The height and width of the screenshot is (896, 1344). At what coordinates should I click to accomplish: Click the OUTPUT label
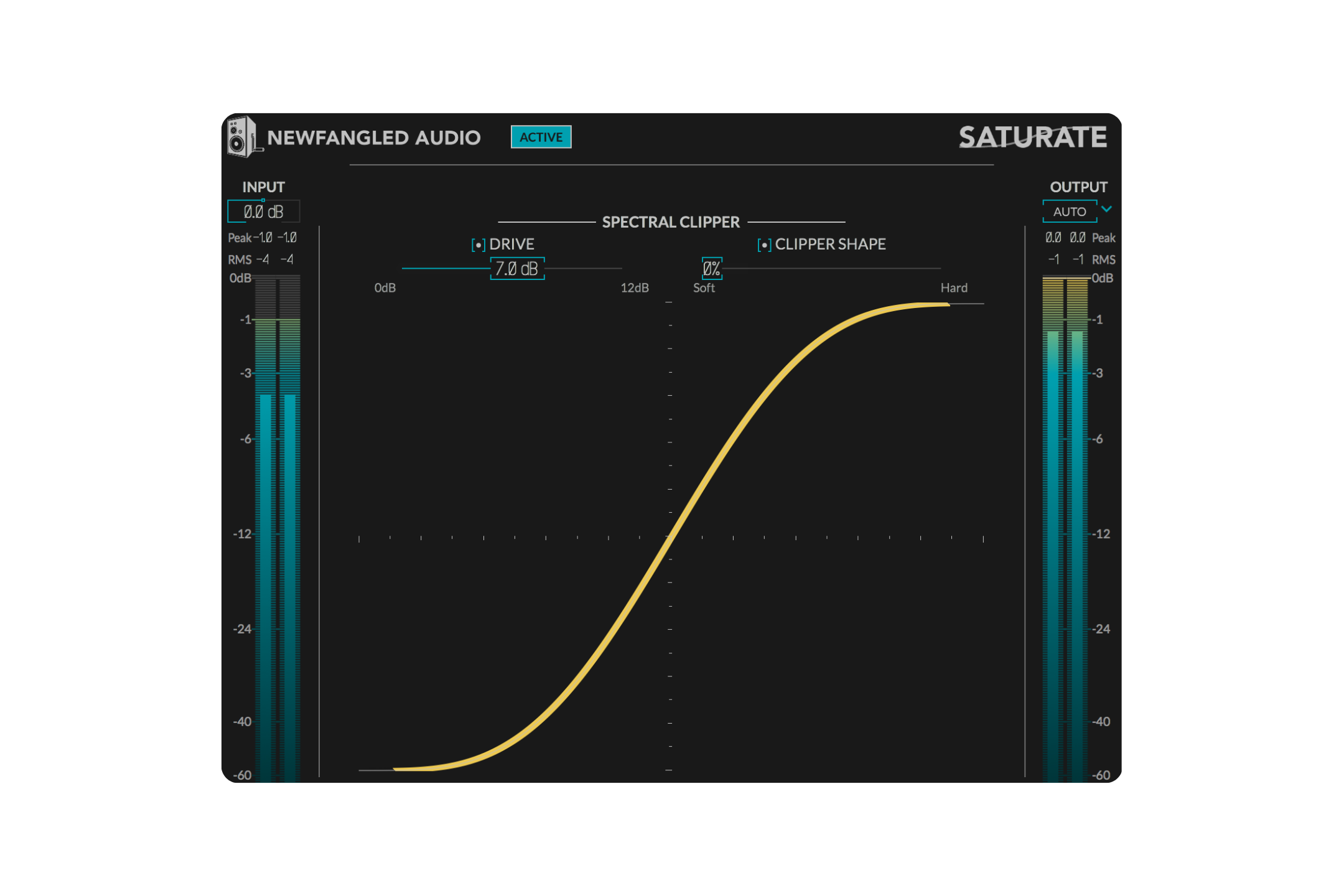[x=1078, y=187]
